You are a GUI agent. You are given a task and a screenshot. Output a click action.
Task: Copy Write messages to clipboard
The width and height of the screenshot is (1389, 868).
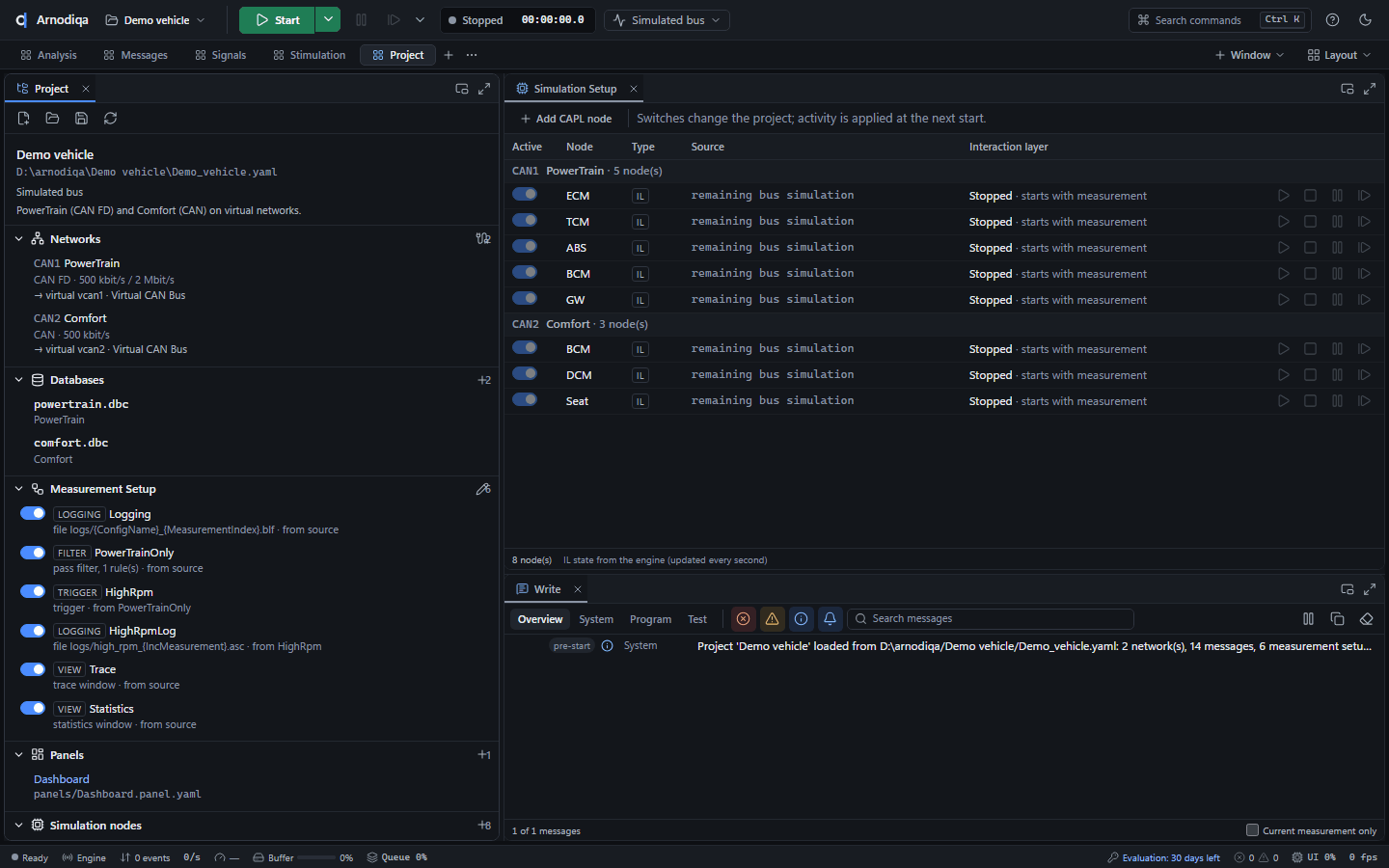point(1337,619)
